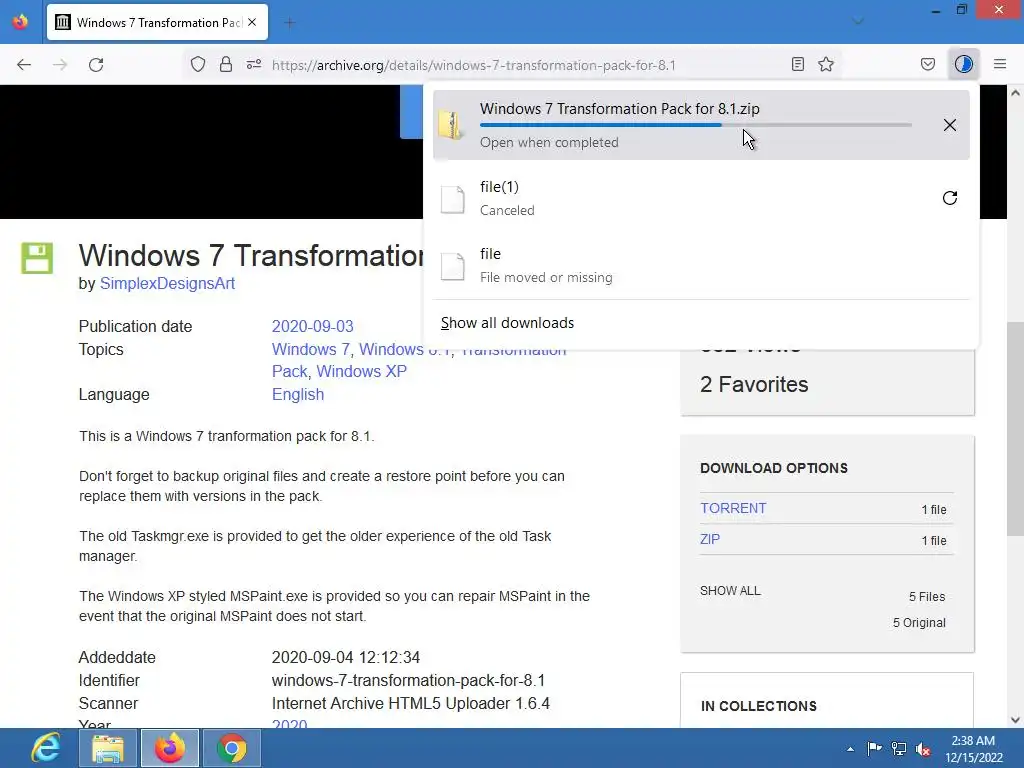
Task: Launch Google Chrome from taskbar
Action: 232,748
